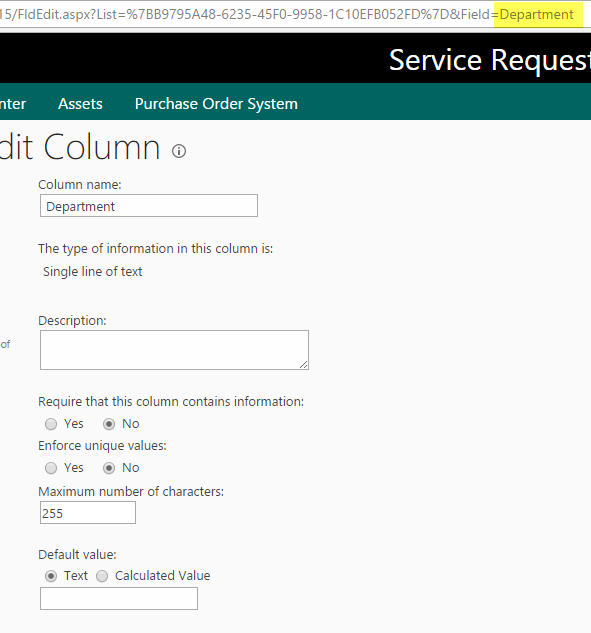The width and height of the screenshot is (591, 633).
Task: Click the Default value text box
Action: (x=119, y=599)
